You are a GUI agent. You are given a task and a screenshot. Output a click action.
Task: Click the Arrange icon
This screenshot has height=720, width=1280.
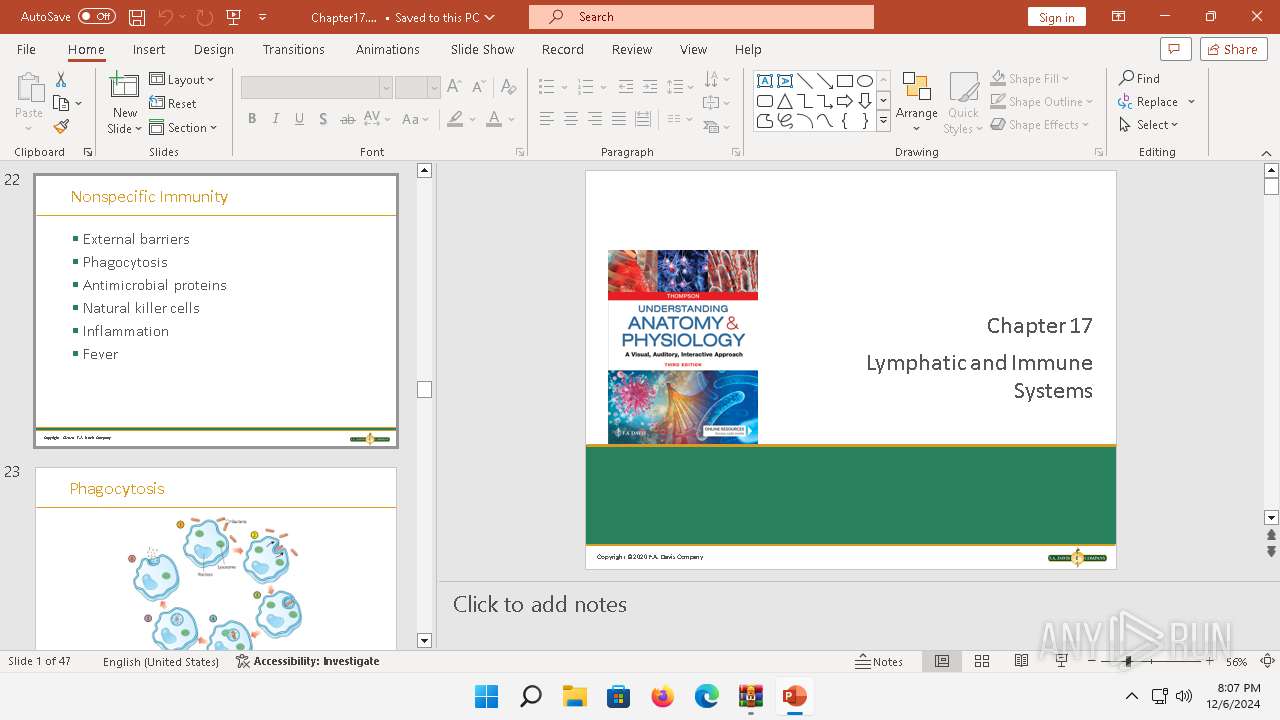pyautogui.click(x=917, y=101)
